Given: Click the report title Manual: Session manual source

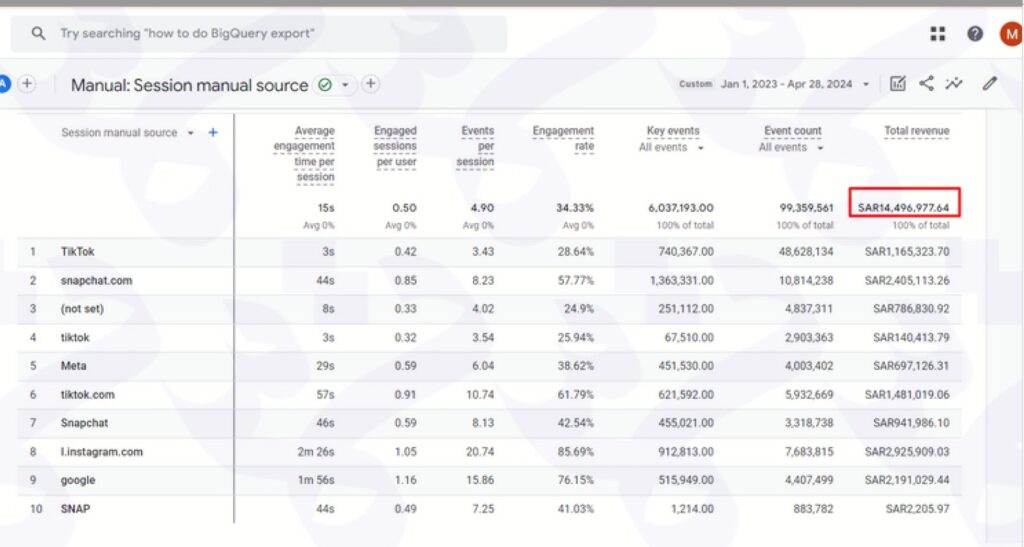Looking at the screenshot, I should (x=189, y=85).
